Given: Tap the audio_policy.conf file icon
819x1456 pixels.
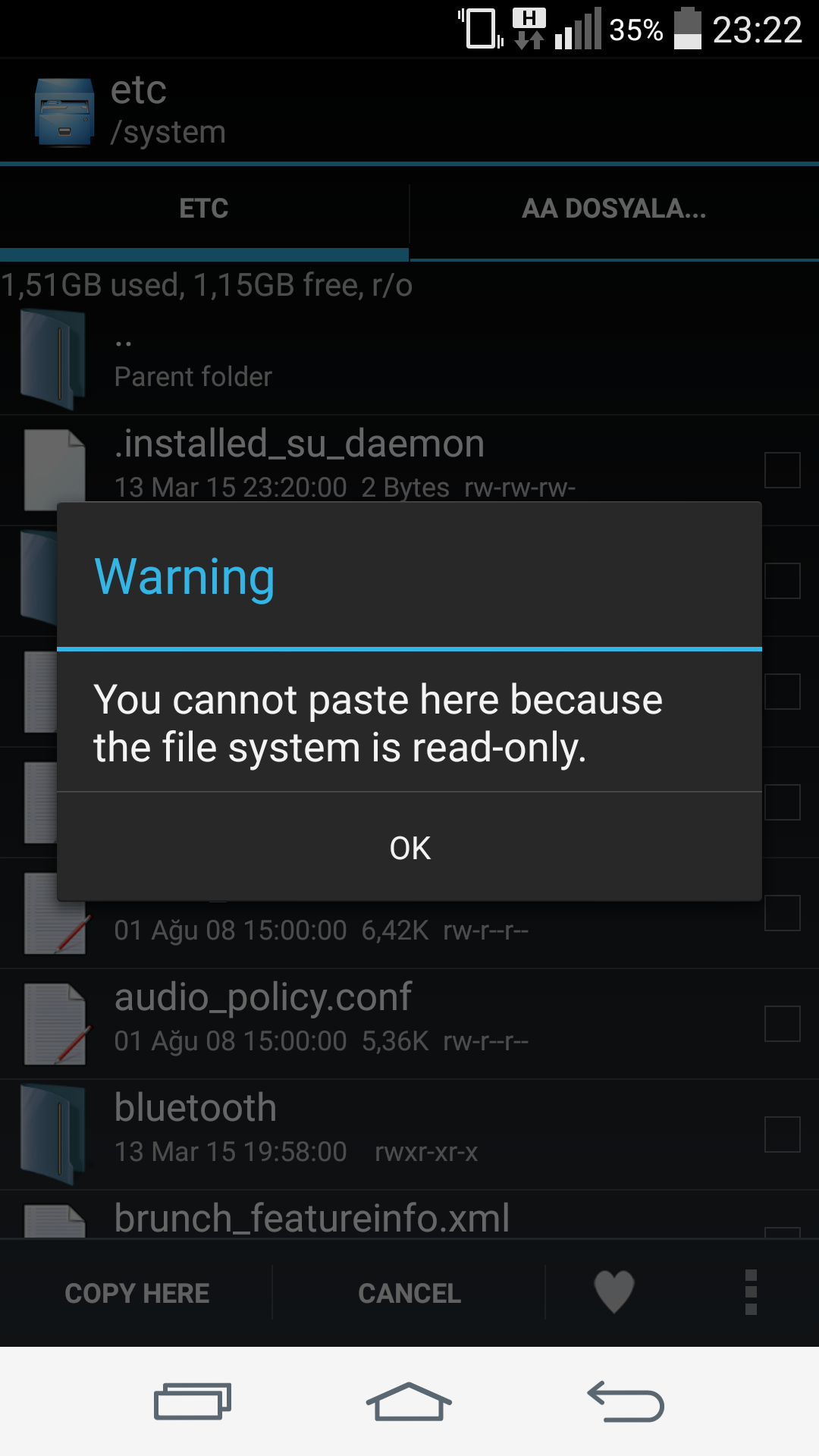Looking at the screenshot, I should click(x=56, y=1024).
